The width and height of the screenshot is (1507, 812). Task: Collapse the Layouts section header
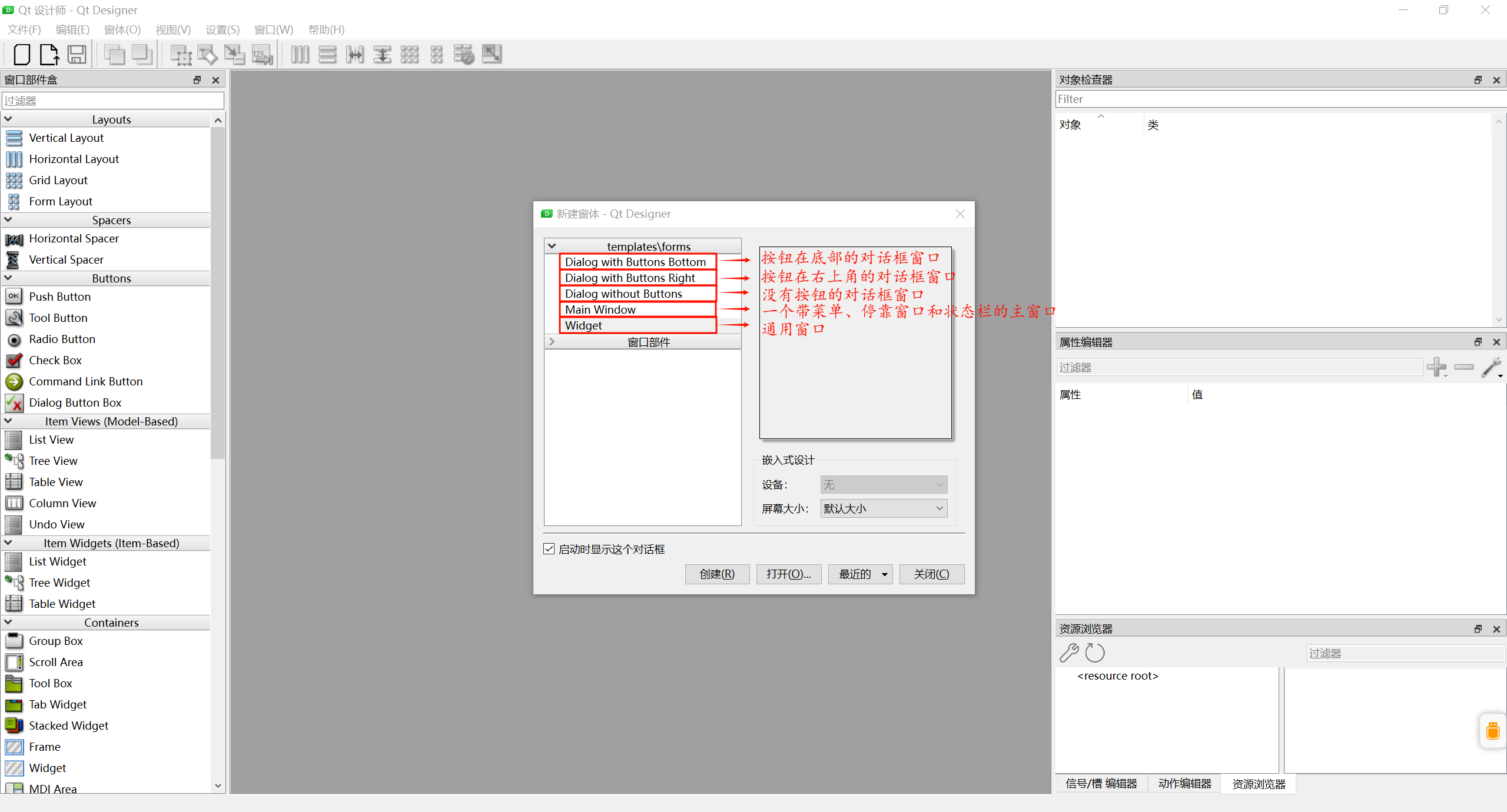(x=8, y=118)
